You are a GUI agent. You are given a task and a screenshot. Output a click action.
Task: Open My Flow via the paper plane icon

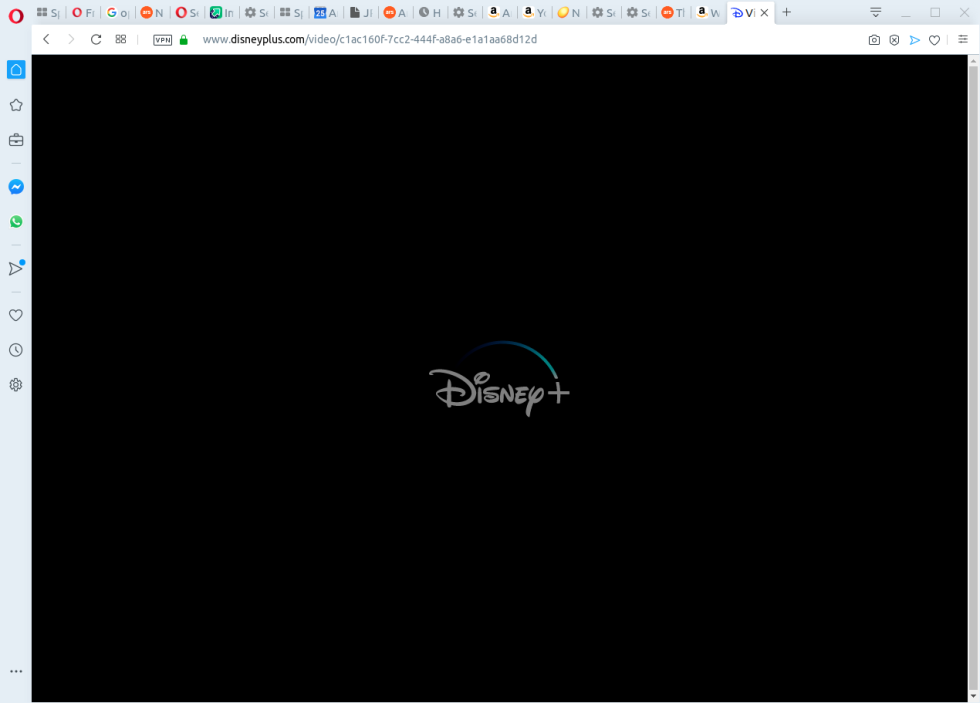pos(915,40)
